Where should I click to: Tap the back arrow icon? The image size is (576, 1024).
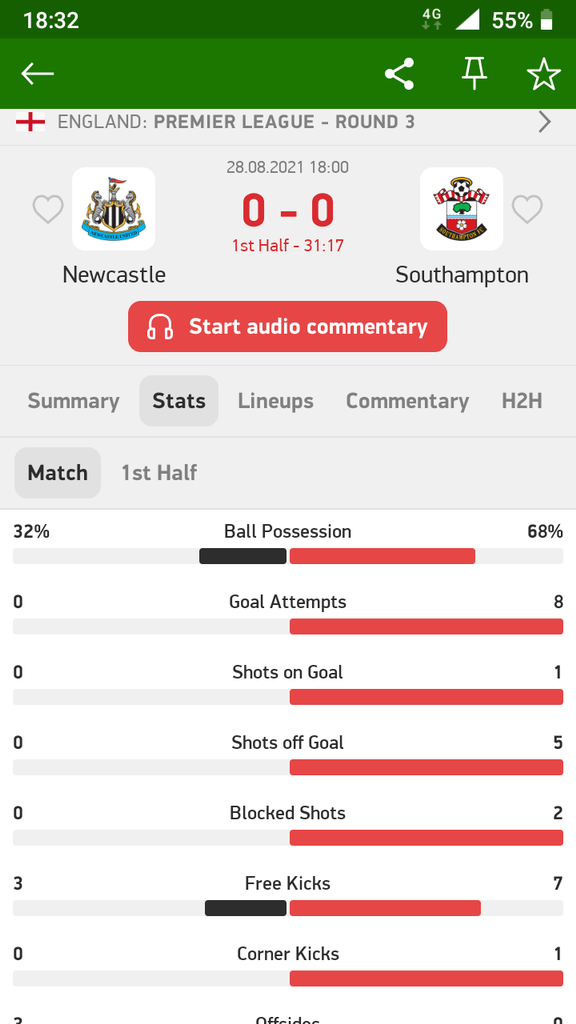coord(37,74)
